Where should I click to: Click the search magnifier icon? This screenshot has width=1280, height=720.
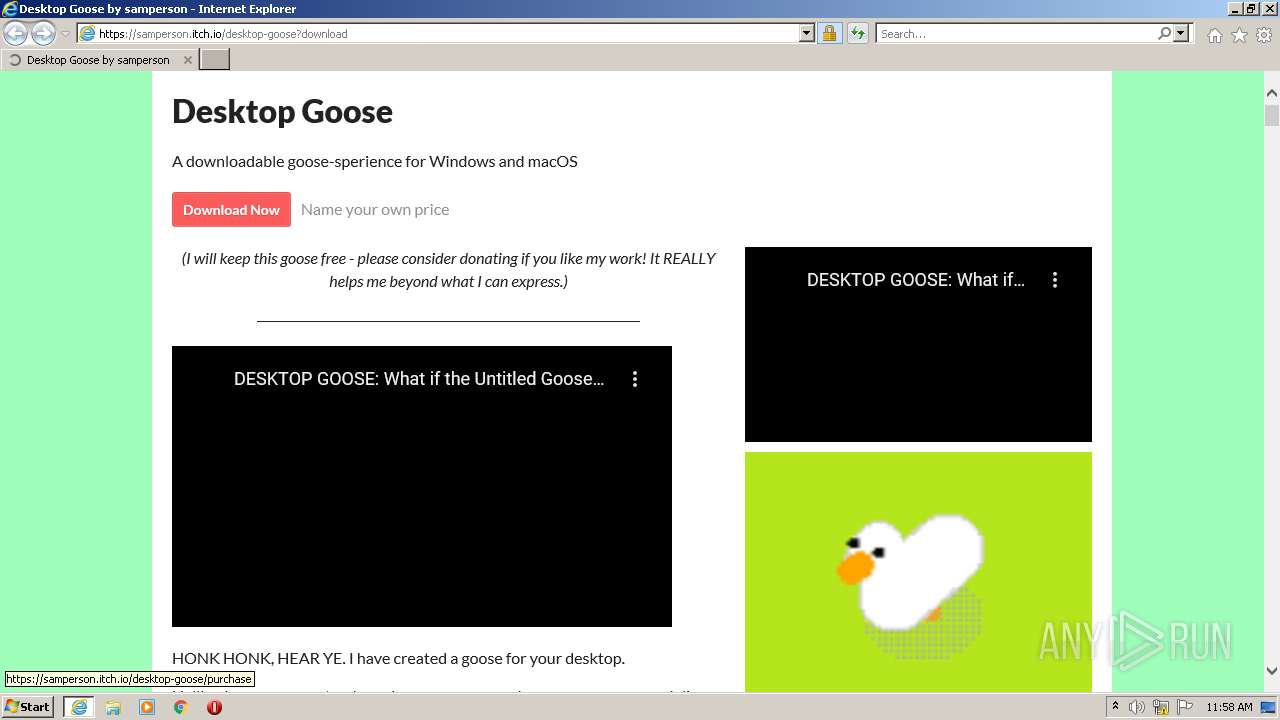click(x=1164, y=33)
